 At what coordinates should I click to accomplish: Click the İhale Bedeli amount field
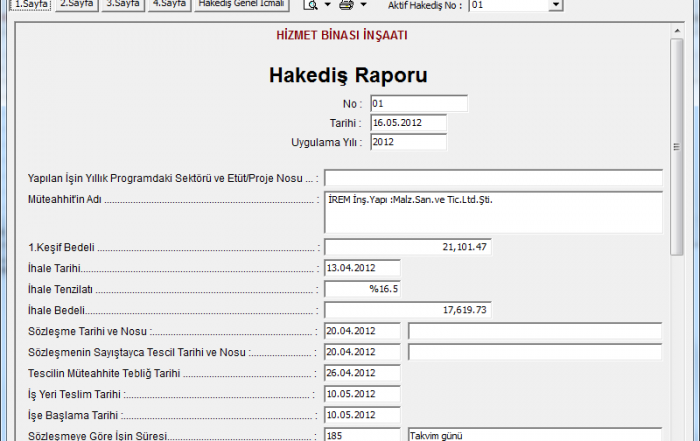[x=407, y=310]
